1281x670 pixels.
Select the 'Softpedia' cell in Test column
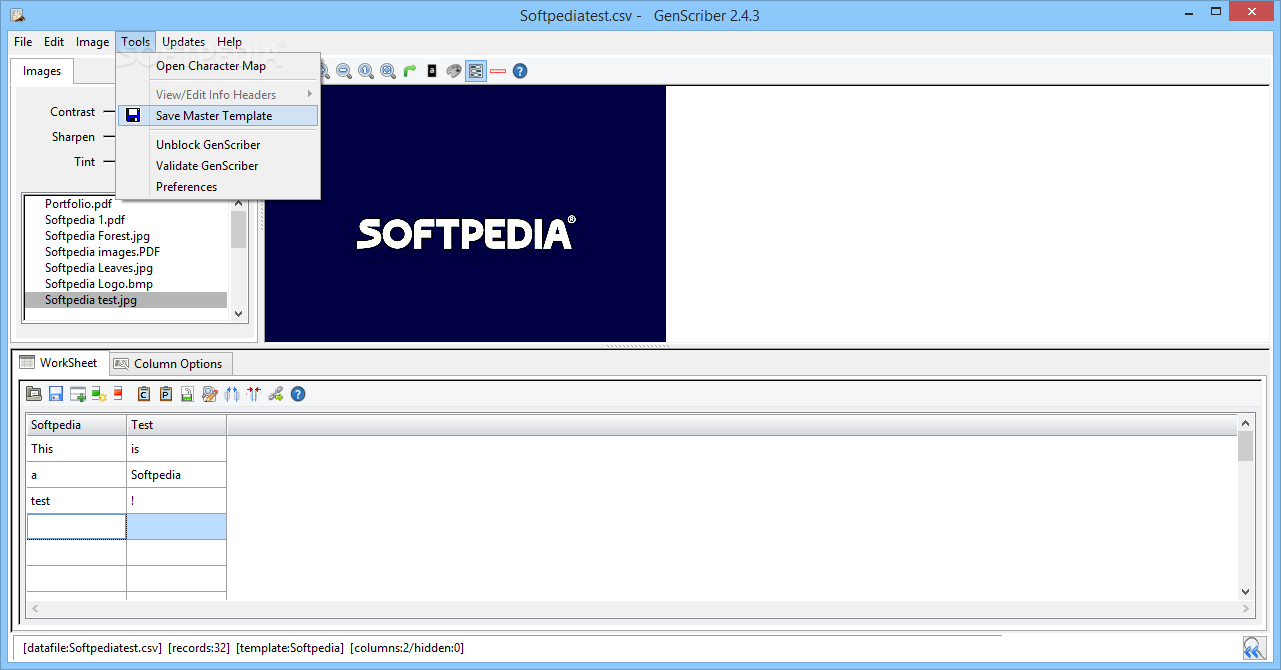point(177,475)
